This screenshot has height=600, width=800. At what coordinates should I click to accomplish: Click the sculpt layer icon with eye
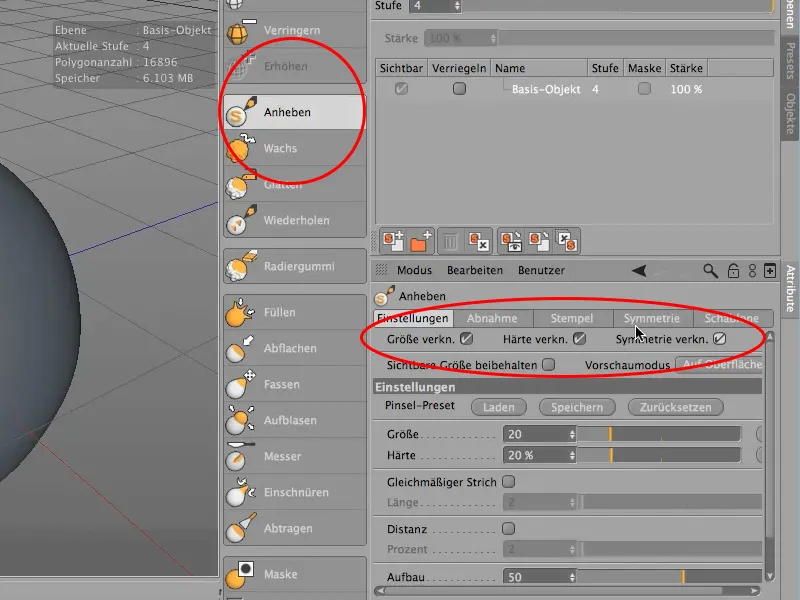(511, 241)
